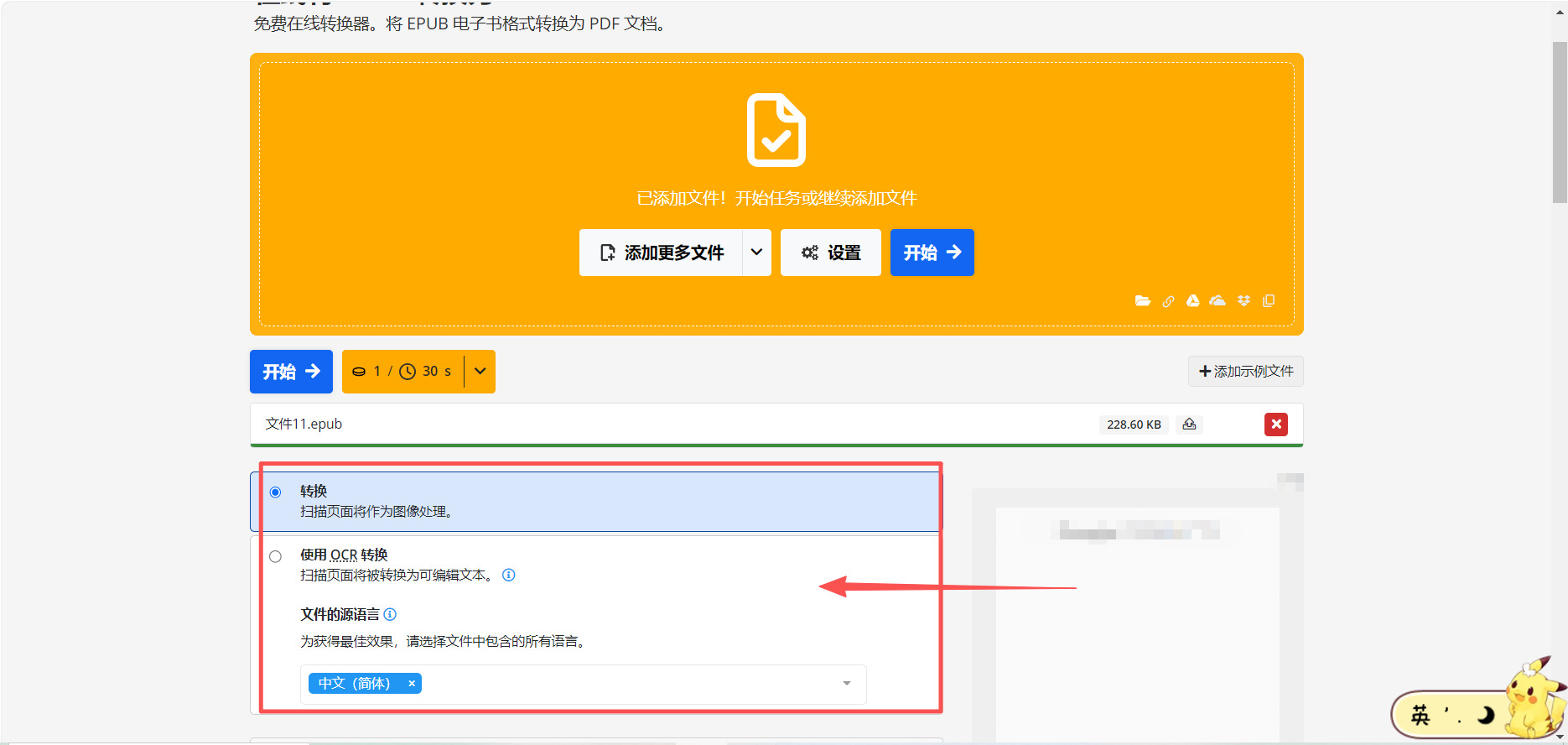
Task: Open the 设置 settings button
Action: coord(831,253)
